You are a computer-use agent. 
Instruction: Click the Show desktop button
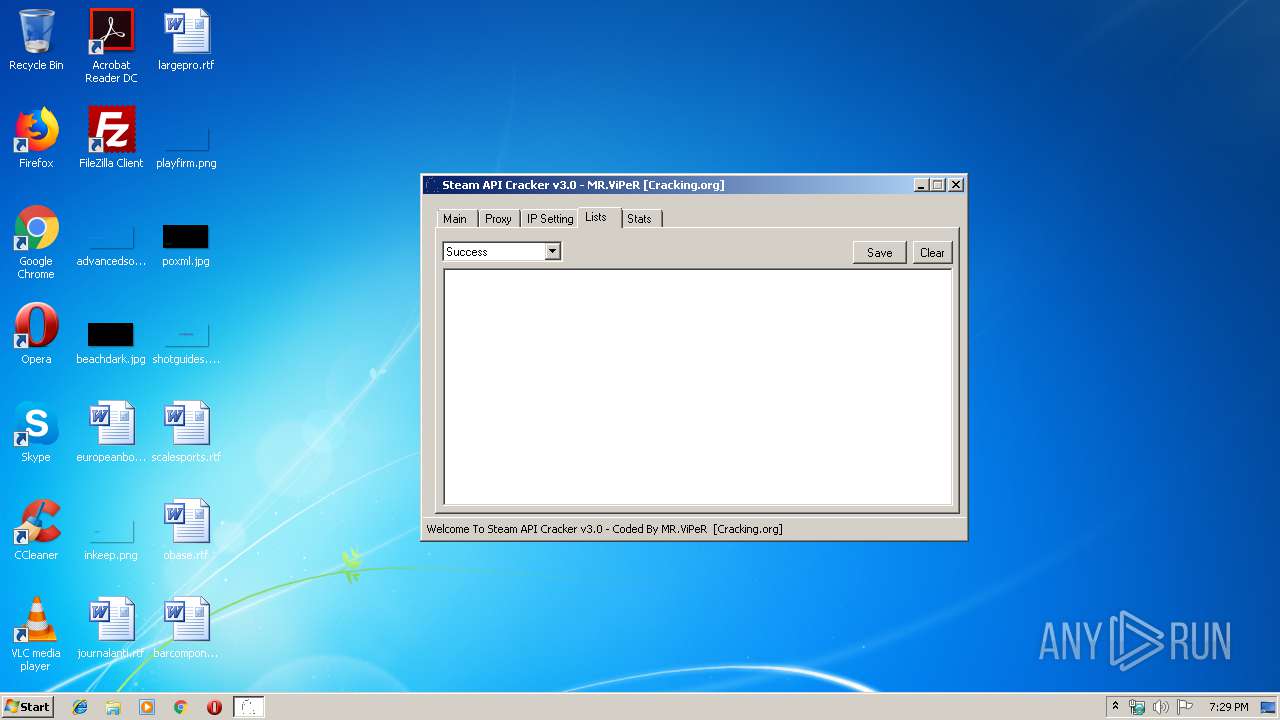[1269, 707]
